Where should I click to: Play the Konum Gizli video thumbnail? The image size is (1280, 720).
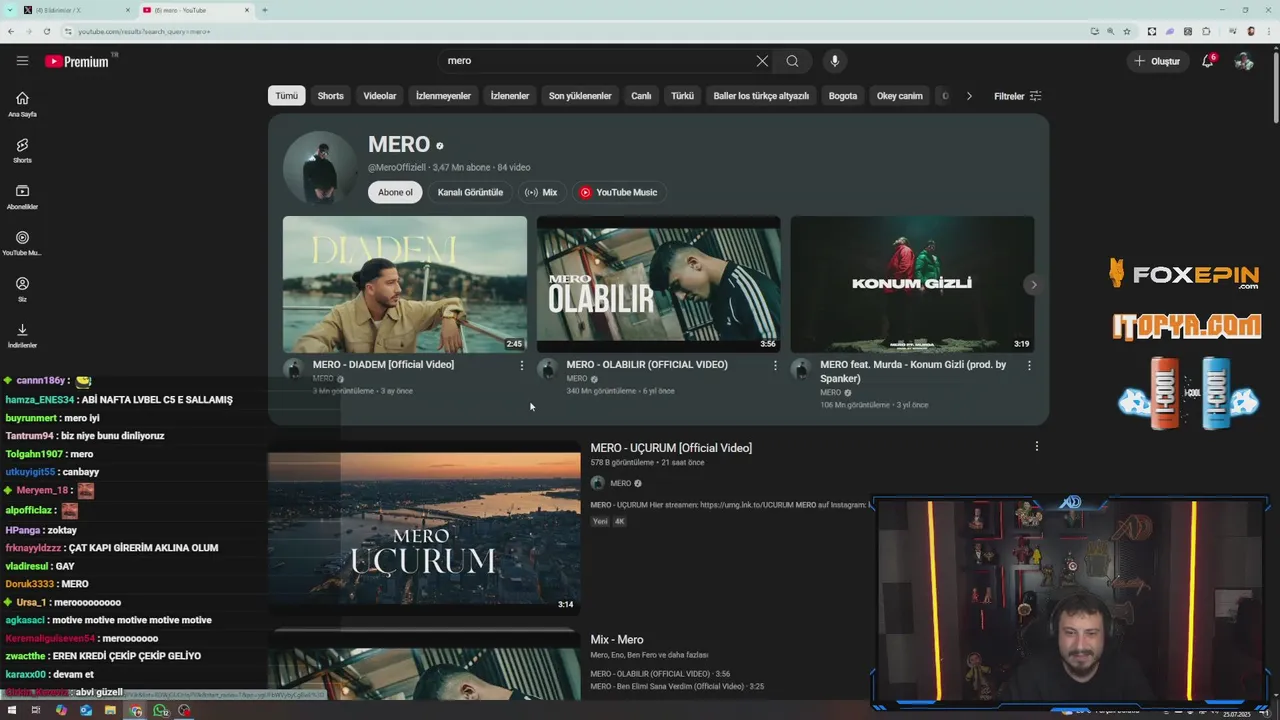[913, 284]
